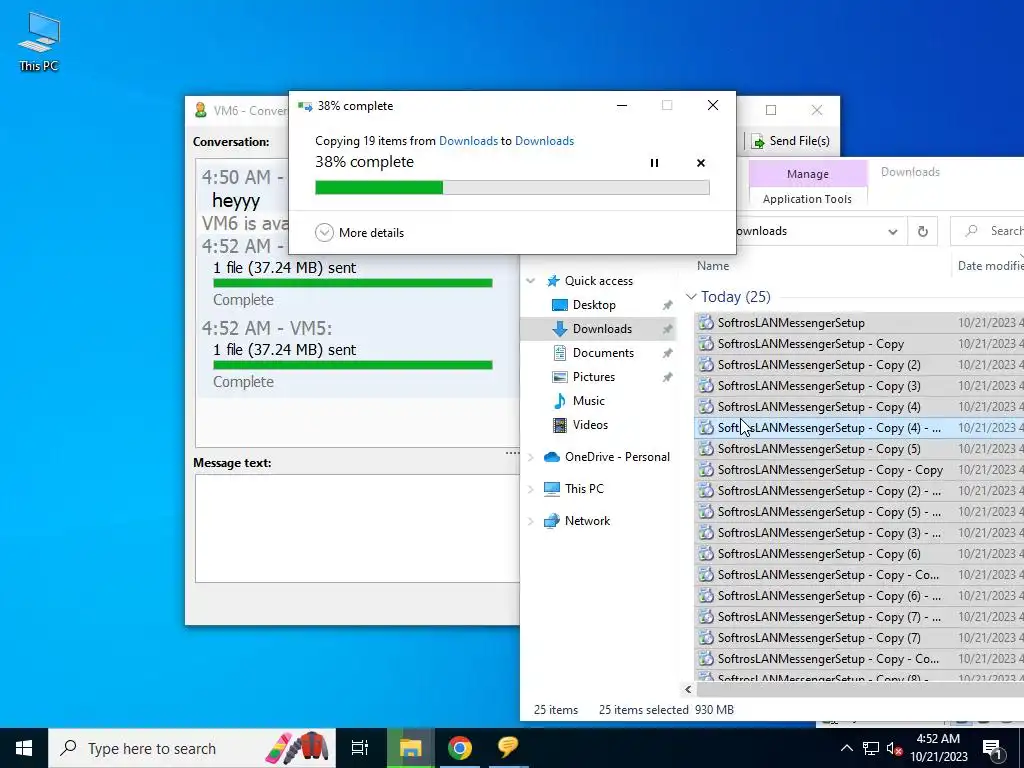Screen dimensions: 1024x768
Task: Sort files by Date modified column
Action: click(989, 266)
